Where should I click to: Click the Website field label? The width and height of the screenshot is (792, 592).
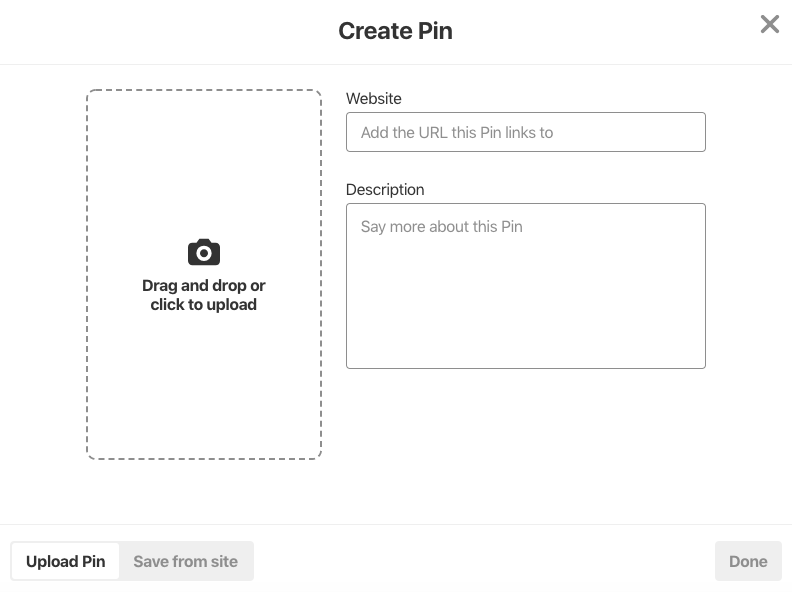pos(373,98)
